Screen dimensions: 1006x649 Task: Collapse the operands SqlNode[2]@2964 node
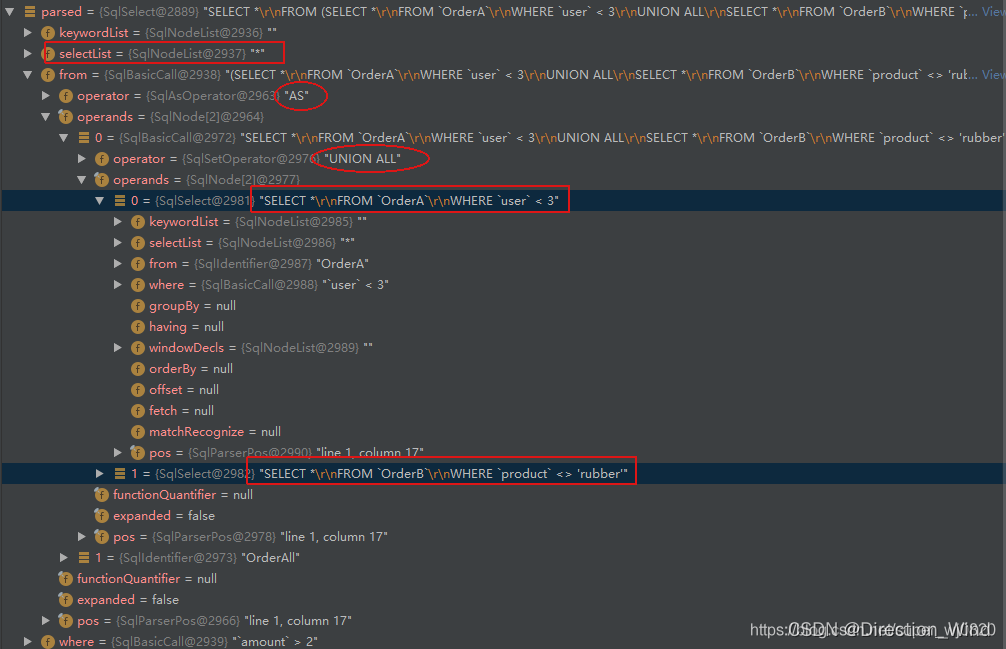coord(46,117)
